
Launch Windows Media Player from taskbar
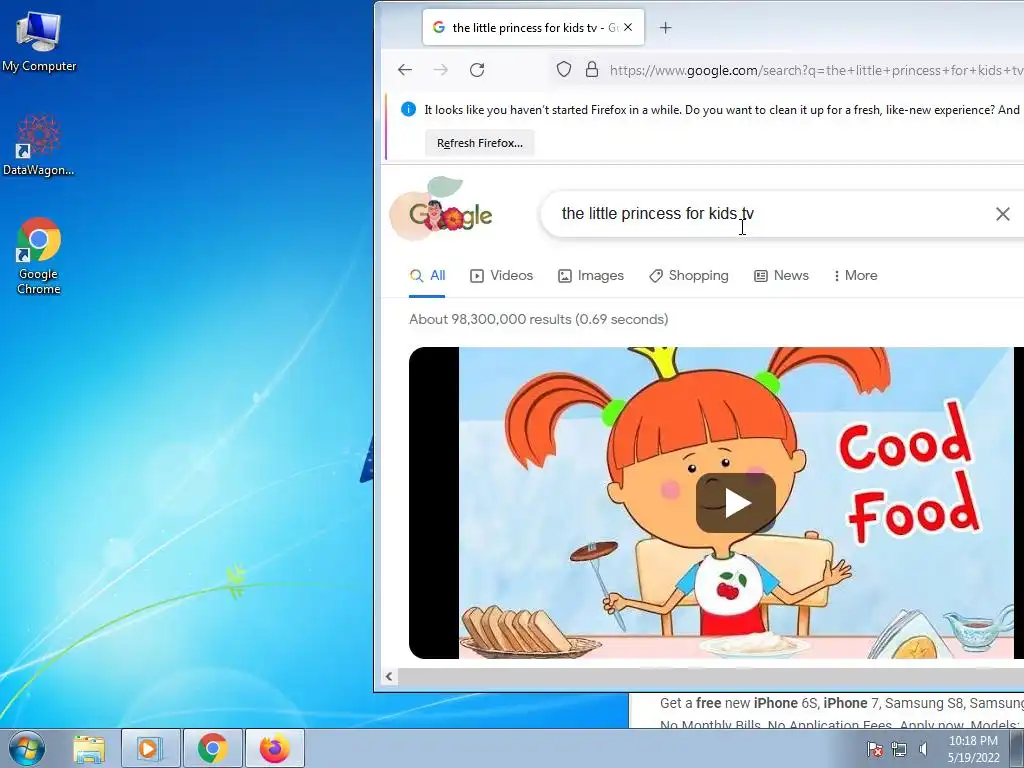pos(150,748)
